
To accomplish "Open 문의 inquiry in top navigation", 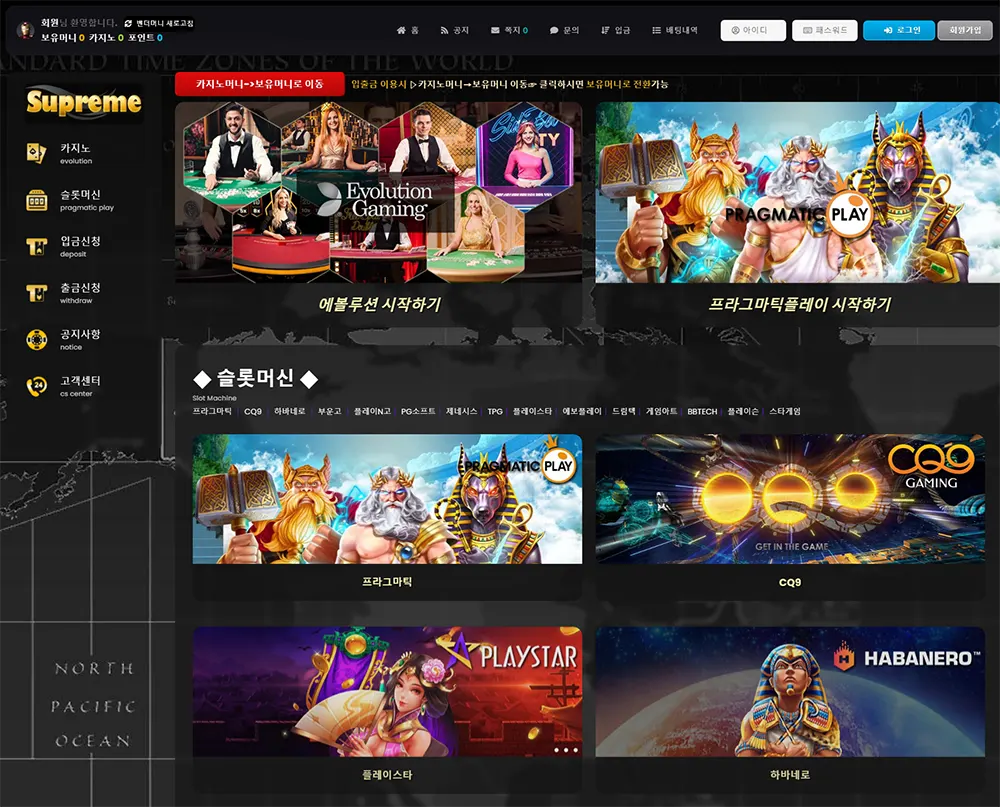I will coord(564,30).
